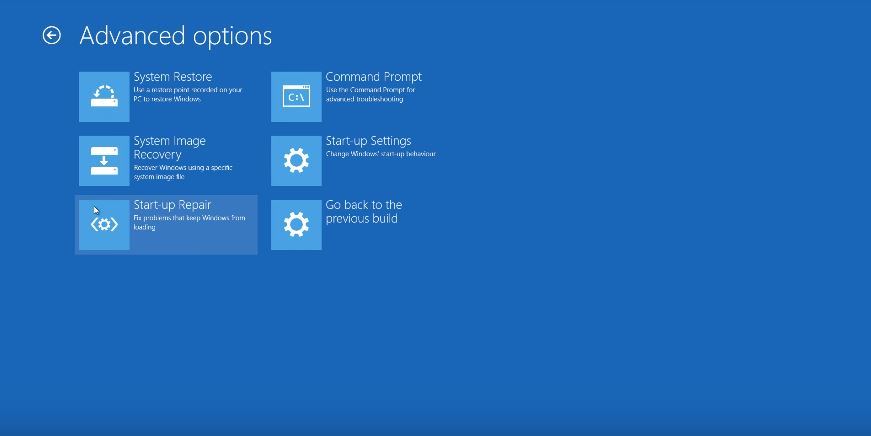The width and height of the screenshot is (871, 436).
Task: Go back using the arrow icon
Action: (52, 36)
